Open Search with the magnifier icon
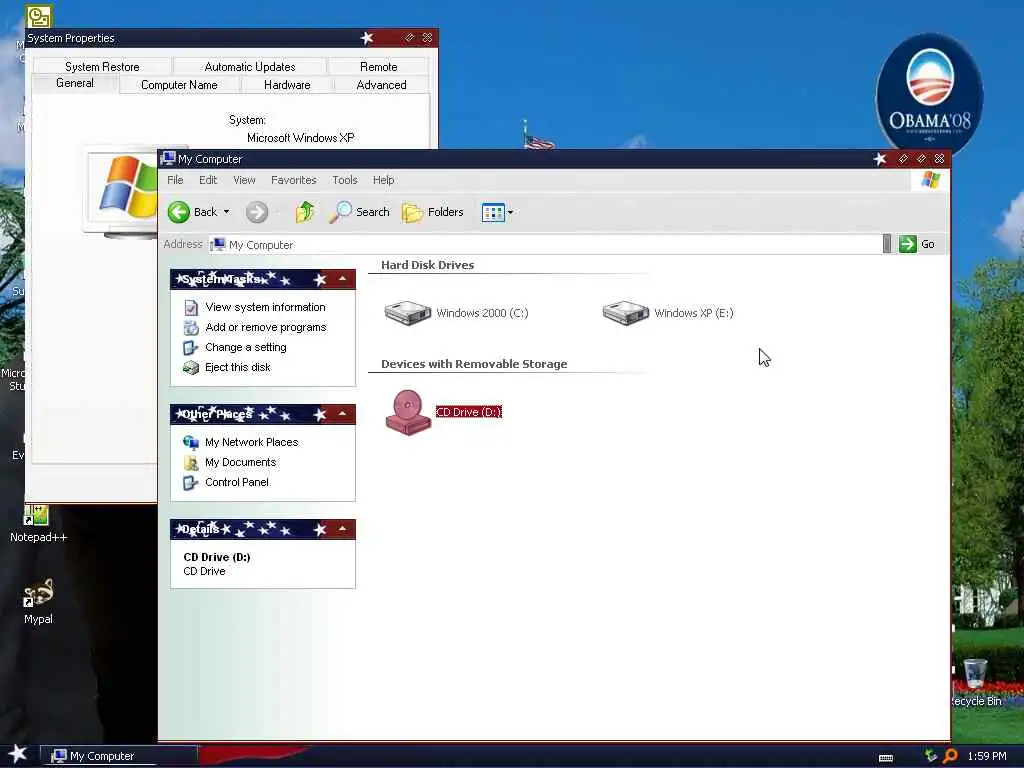Image resolution: width=1024 pixels, height=768 pixels. (x=359, y=212)
